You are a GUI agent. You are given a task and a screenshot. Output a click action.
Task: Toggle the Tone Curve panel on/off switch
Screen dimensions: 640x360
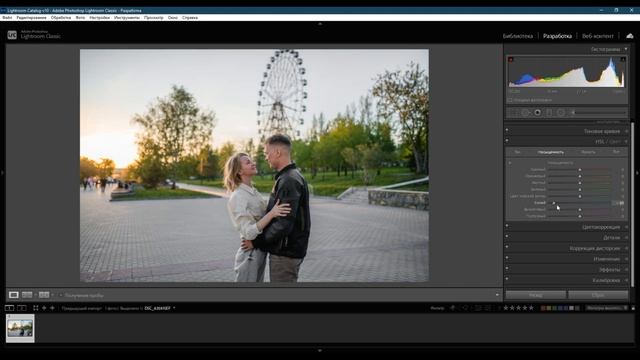click(507, 130)
